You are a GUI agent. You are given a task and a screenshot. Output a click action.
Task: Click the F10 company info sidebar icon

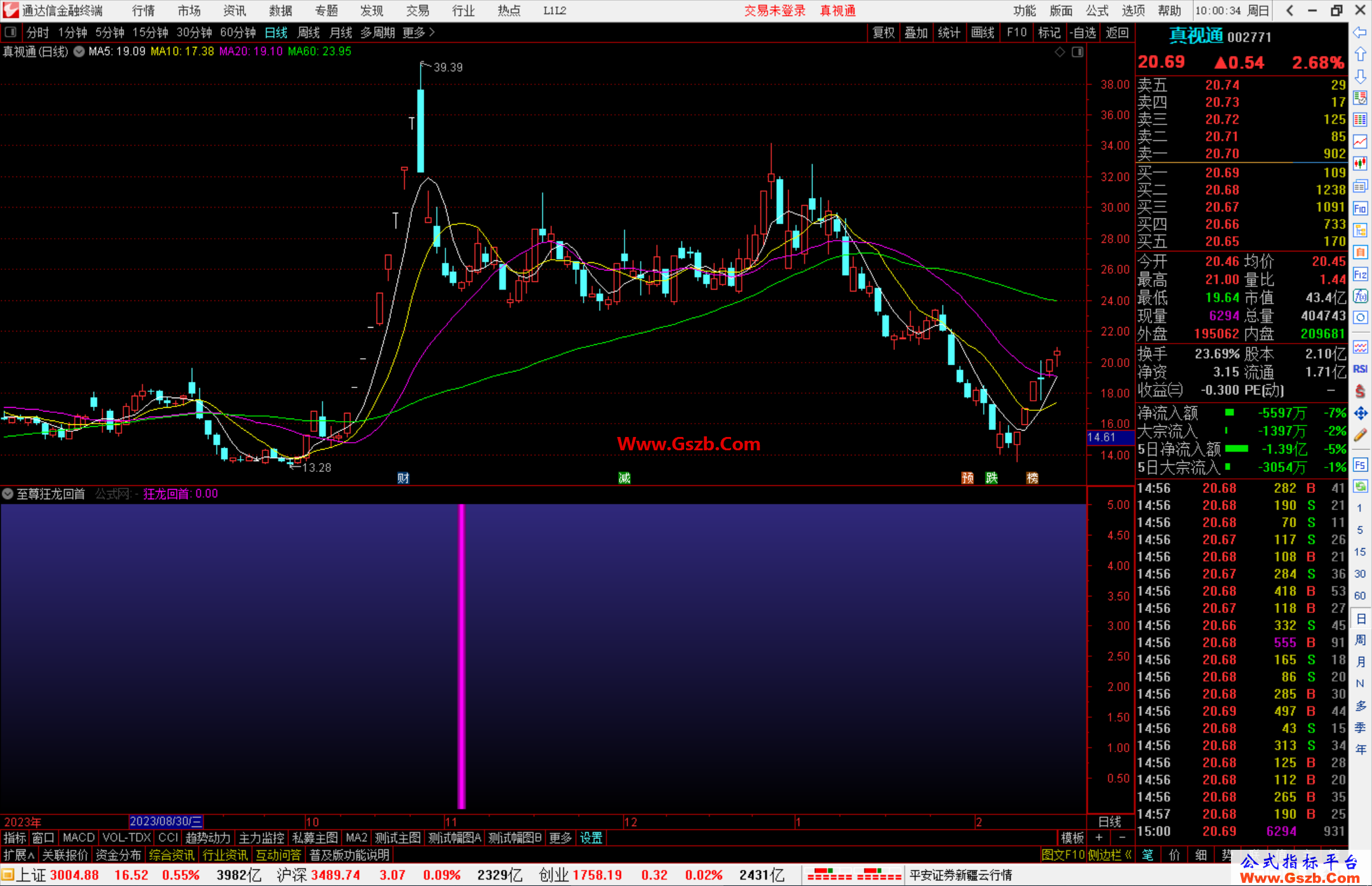tap(1360, 208)
